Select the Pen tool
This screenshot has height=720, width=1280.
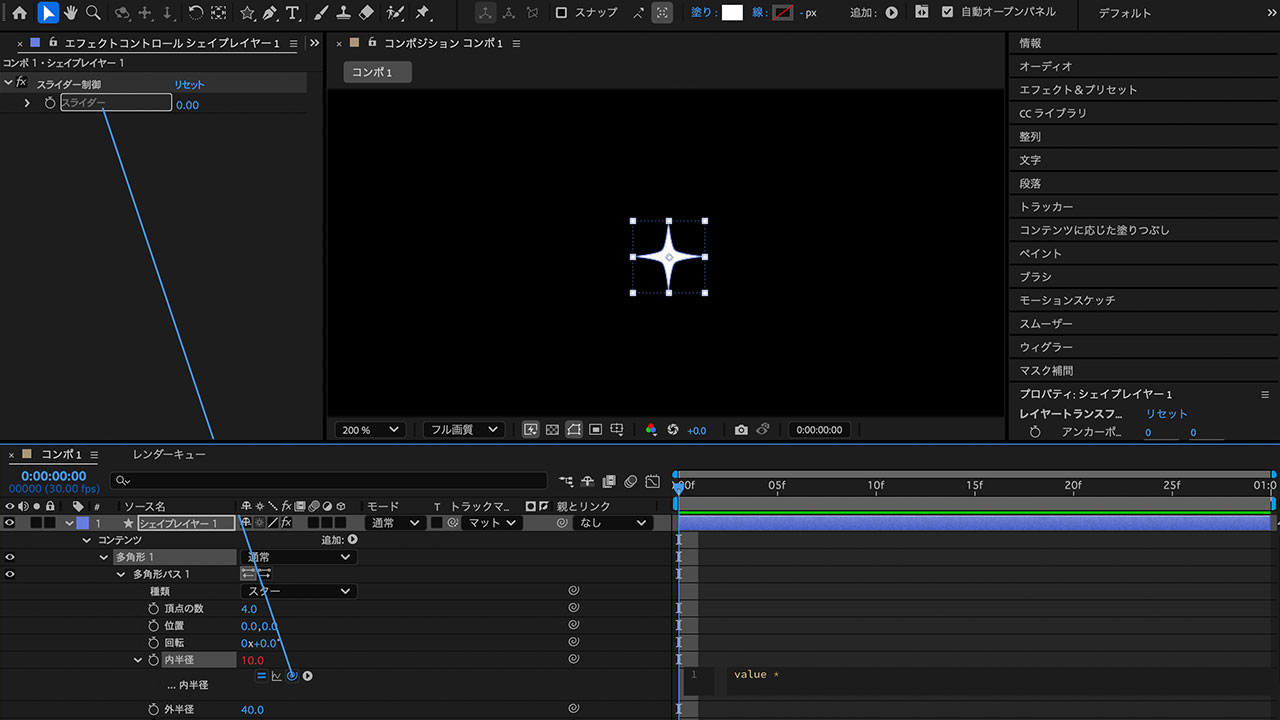click(x=269, y=13)
